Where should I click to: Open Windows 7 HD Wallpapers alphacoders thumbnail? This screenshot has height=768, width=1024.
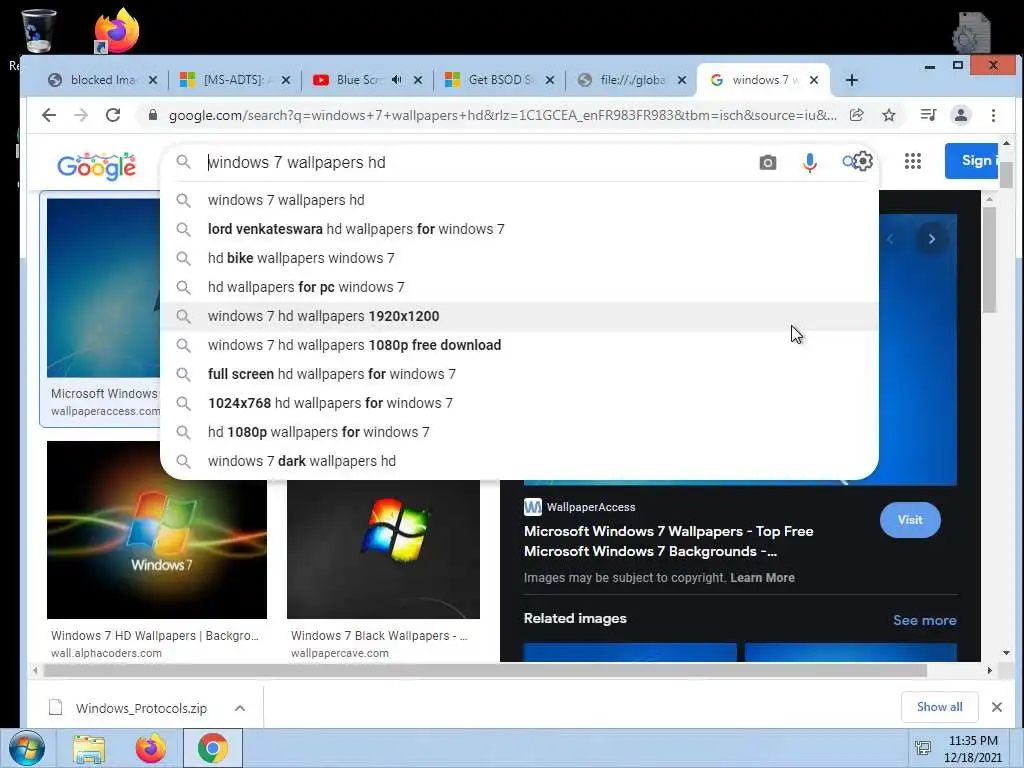[x=157, y=530]
